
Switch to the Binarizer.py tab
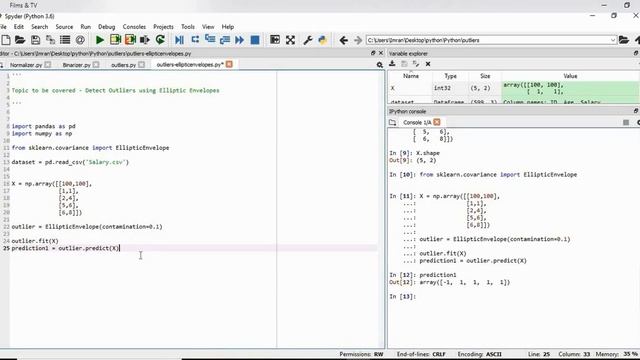(x=76, y=65)
